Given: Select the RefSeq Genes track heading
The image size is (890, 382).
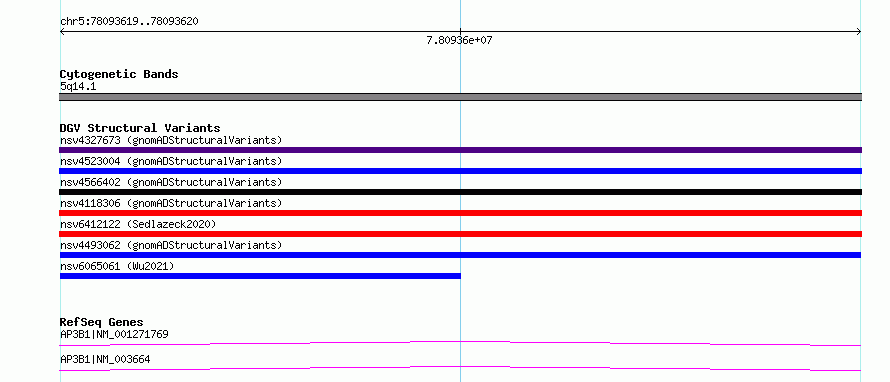Looking at the screenshot, I should (102, 322).
